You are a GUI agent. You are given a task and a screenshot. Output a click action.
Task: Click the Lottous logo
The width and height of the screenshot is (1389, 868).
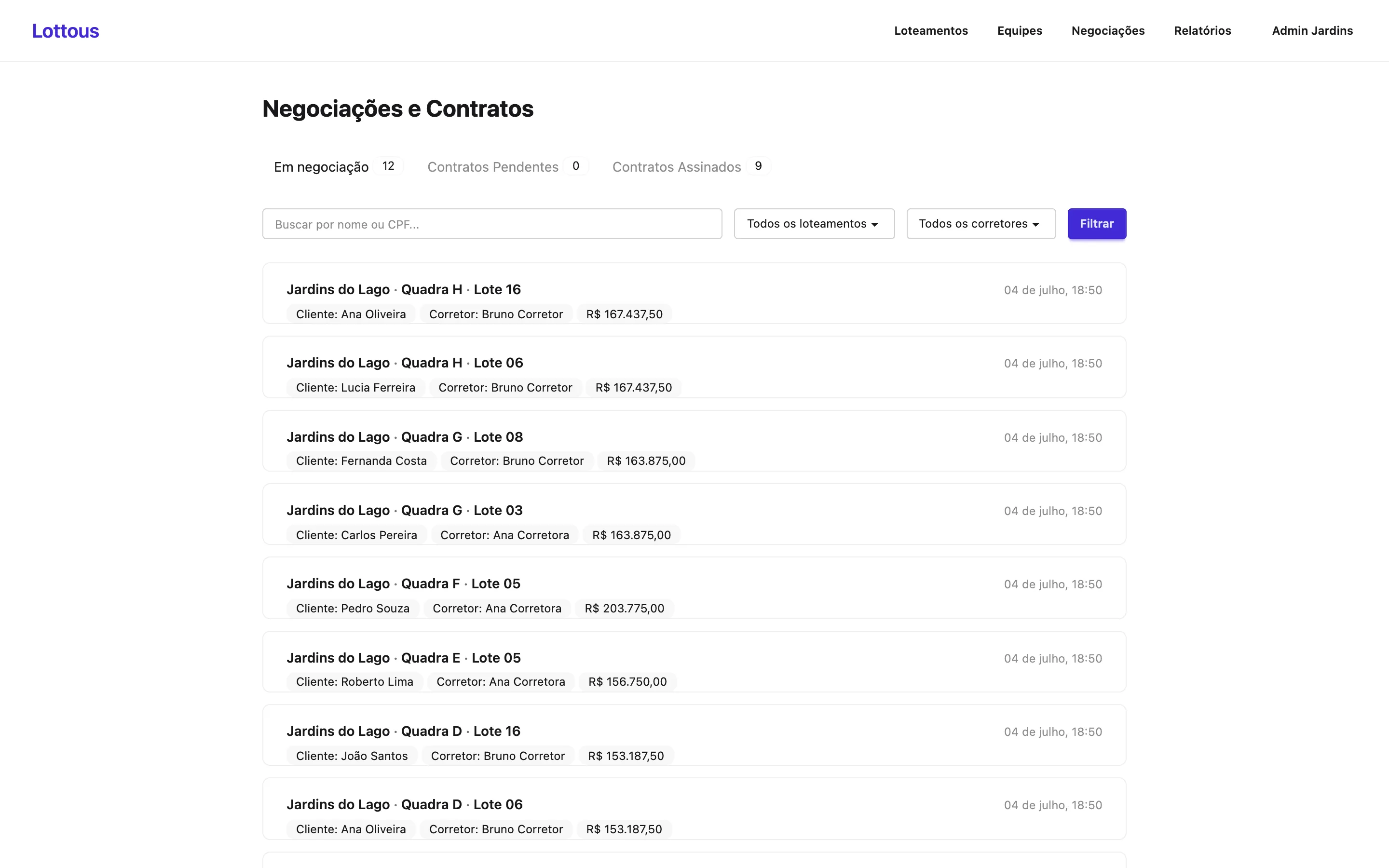tap(66, 31)
